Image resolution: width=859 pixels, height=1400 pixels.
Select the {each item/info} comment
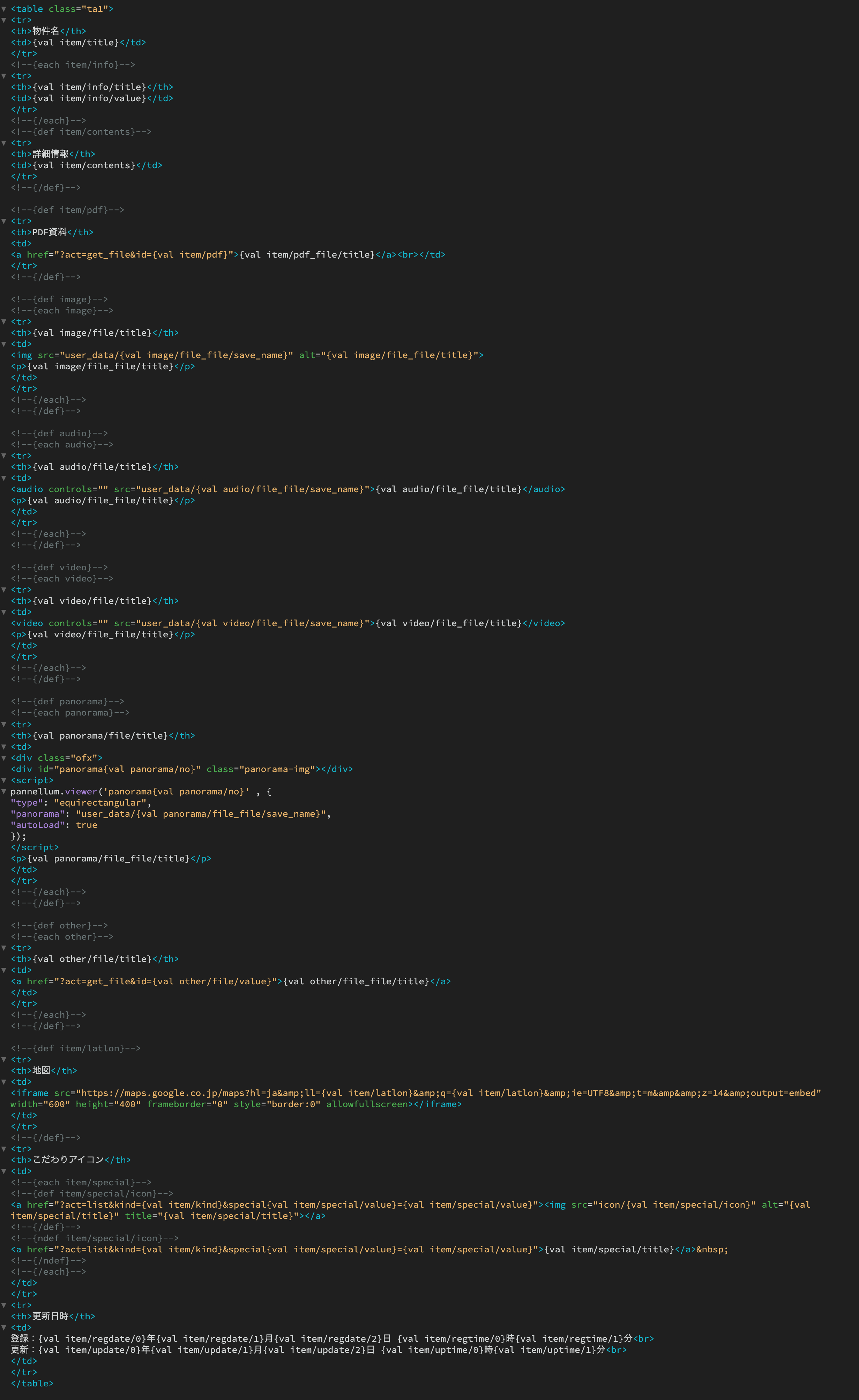[73, 65]
